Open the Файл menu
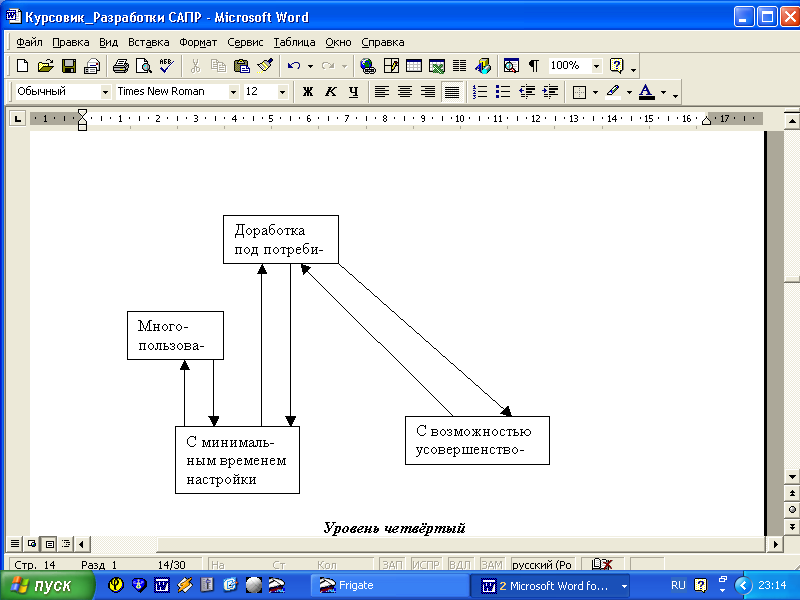The height and width of the screenshot is (600, 800). point(29,42)
